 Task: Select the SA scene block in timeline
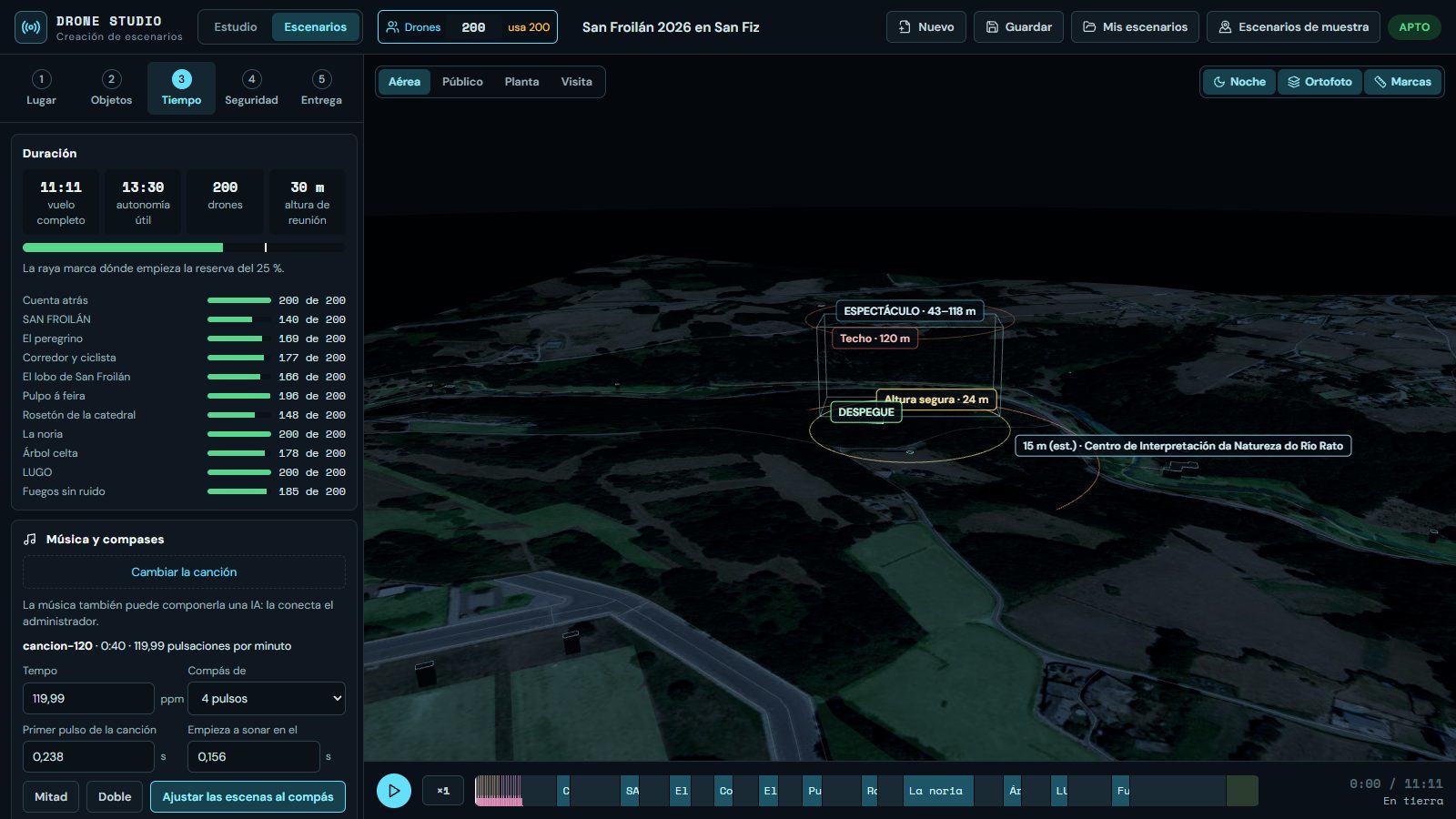point(632,791)
